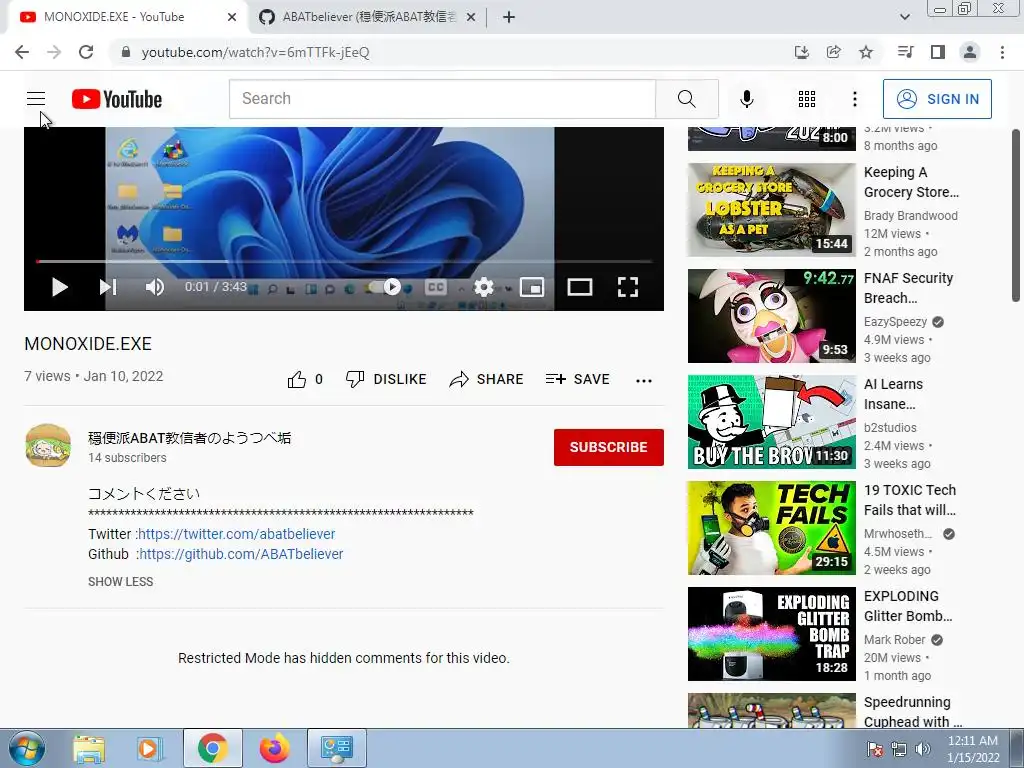Seek on the video progress bar
This screenshot has height=768, width=1024.
344,261
